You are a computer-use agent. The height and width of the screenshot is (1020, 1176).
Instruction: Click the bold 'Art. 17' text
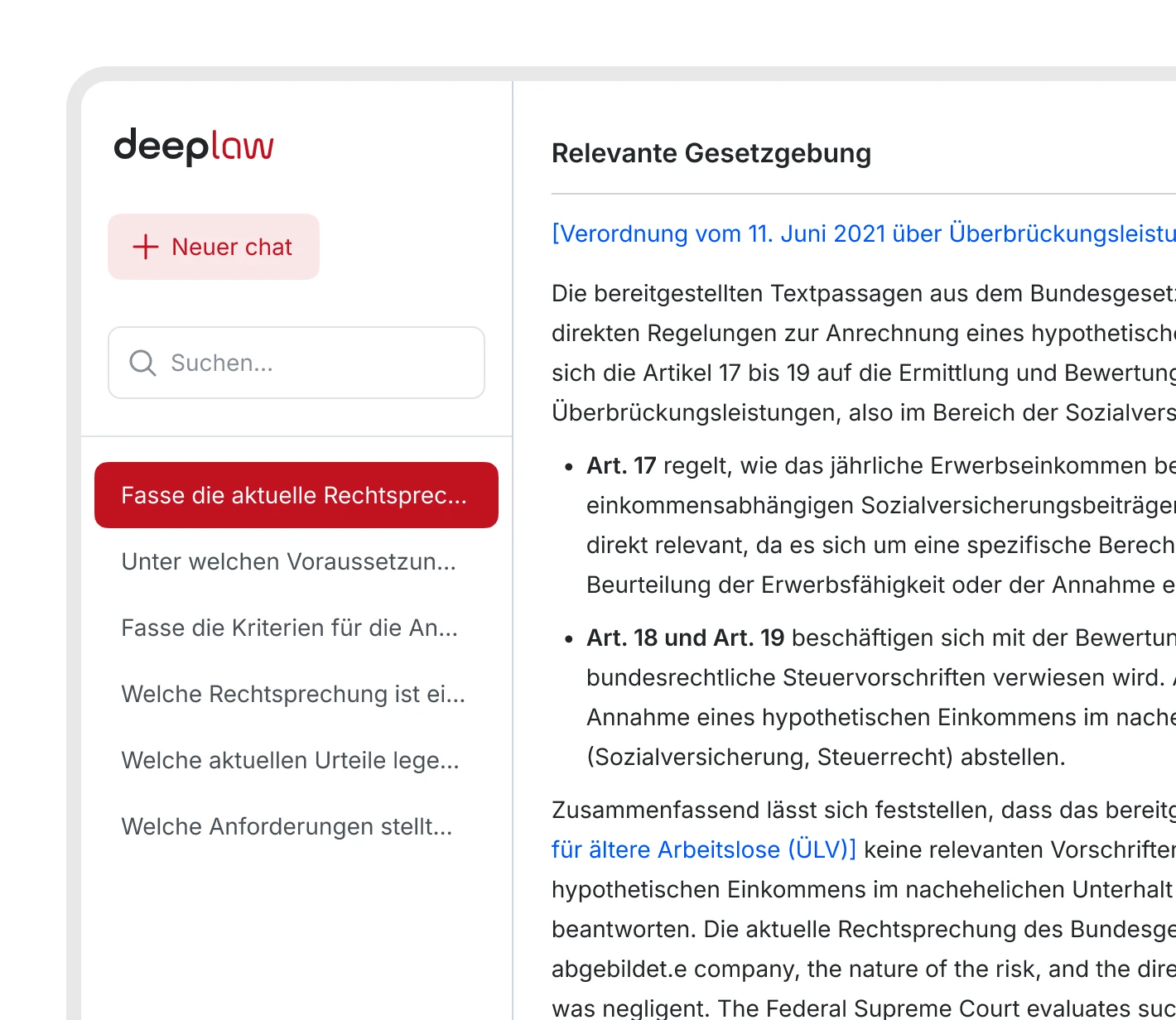click(621, 465)
